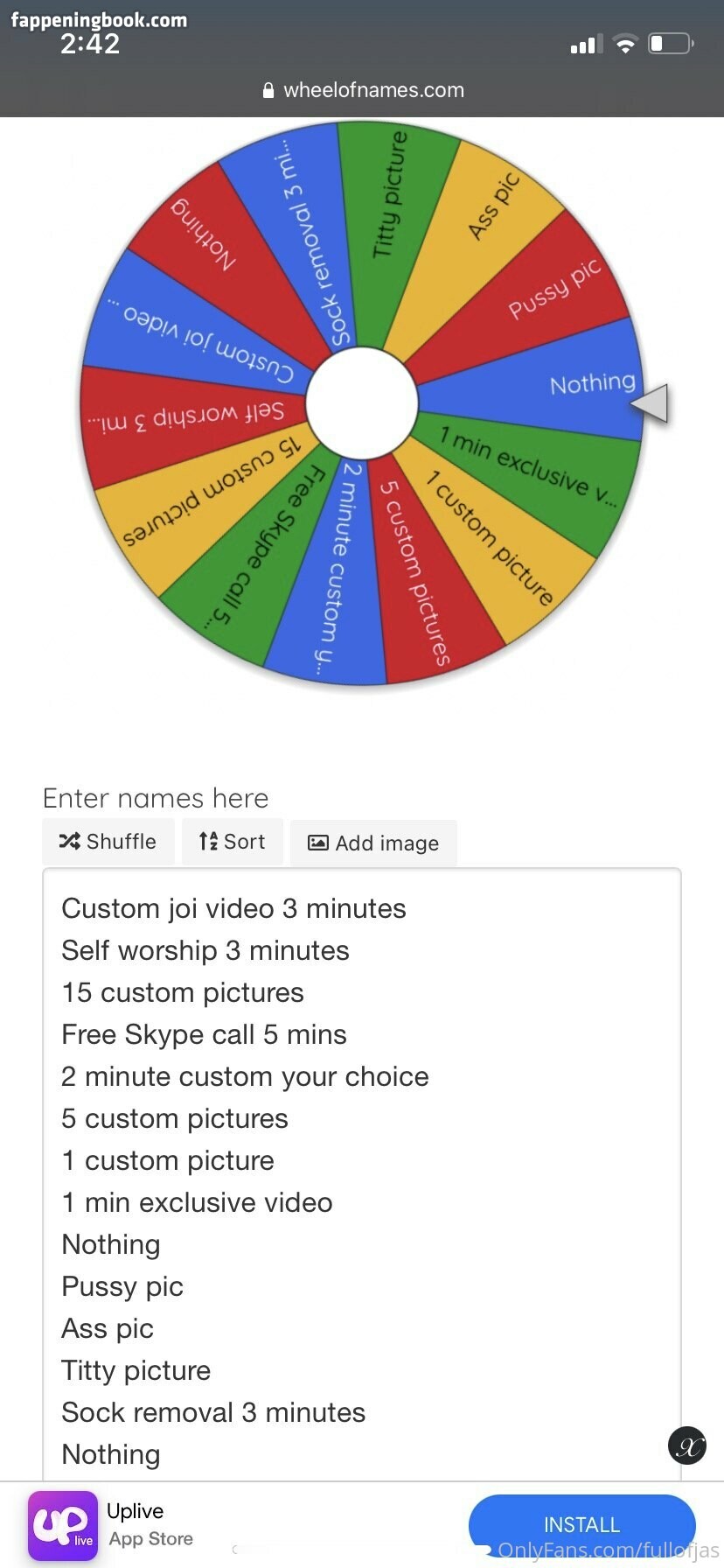724x1568 pixels.
Task: Tap the battery indicator icon
Action: [671, 44]
